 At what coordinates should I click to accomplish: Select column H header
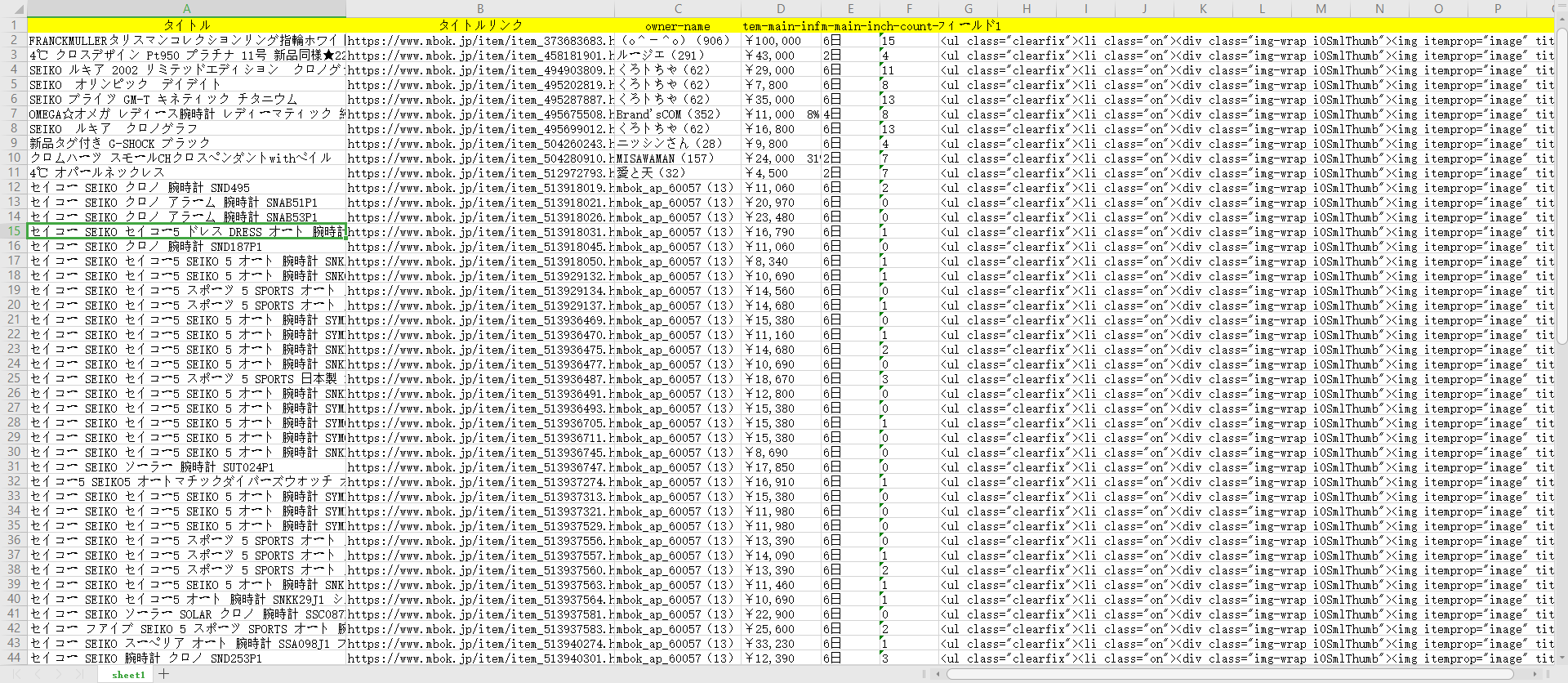[1027, 9]
